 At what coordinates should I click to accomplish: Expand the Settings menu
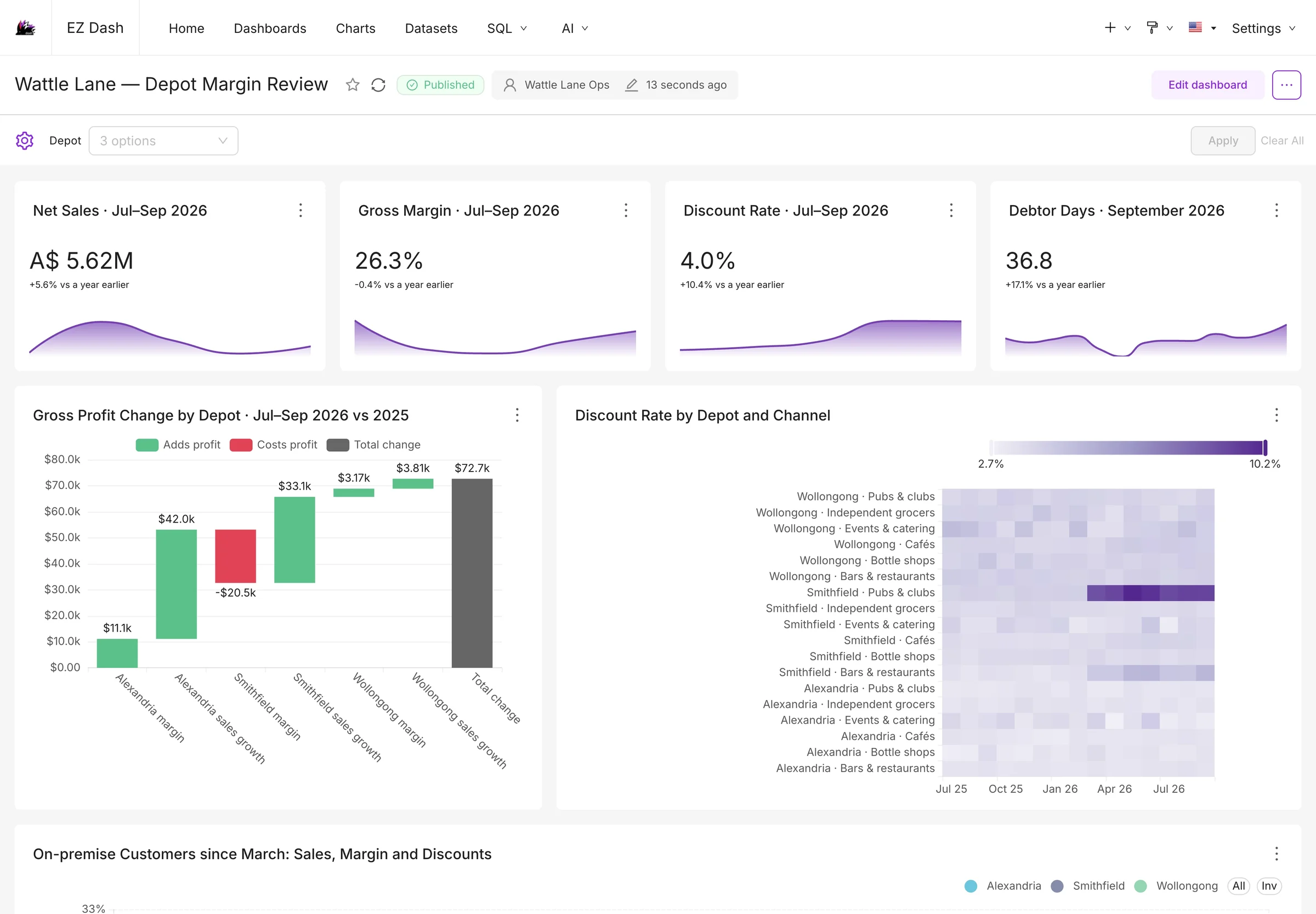click(x=1263, y=28)
